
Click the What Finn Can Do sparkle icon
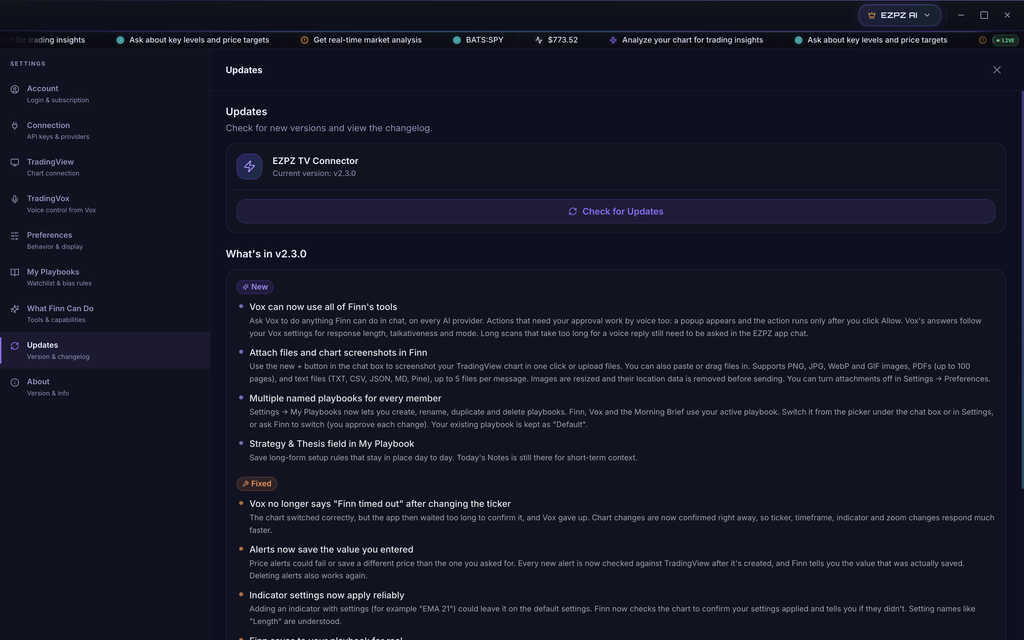pyautogui.click(x=14, y=308)
